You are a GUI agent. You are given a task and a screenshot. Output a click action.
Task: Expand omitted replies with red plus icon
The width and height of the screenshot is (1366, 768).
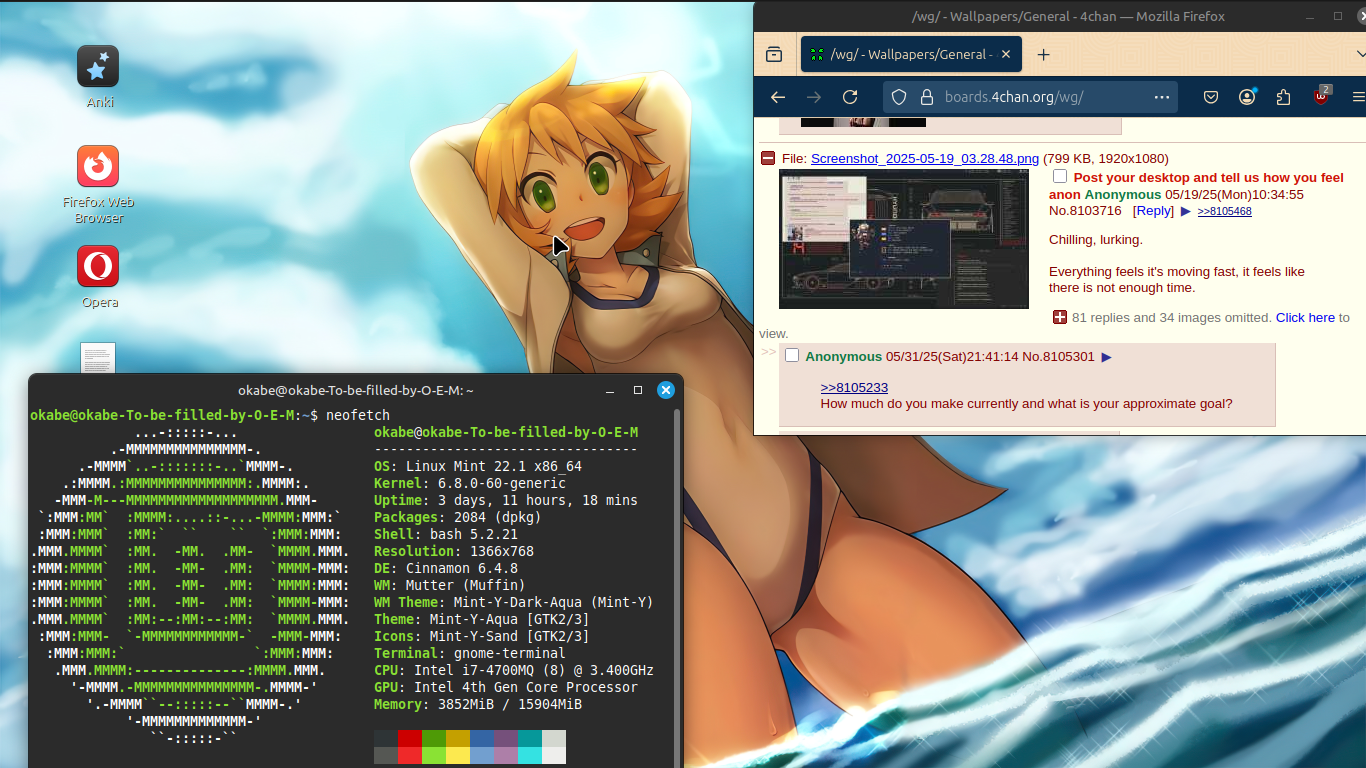tap(1060, 317)
